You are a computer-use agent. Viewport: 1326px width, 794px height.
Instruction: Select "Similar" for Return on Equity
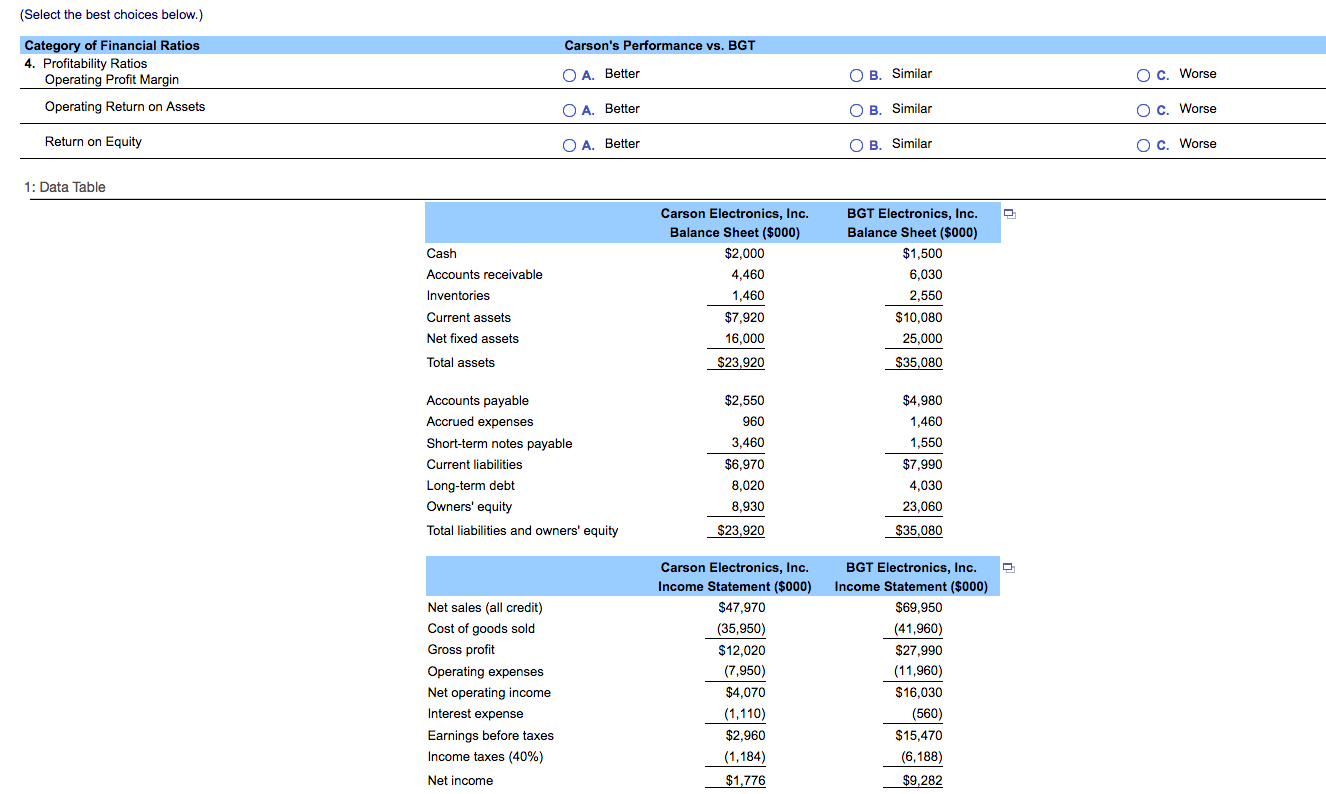point(857,144)
